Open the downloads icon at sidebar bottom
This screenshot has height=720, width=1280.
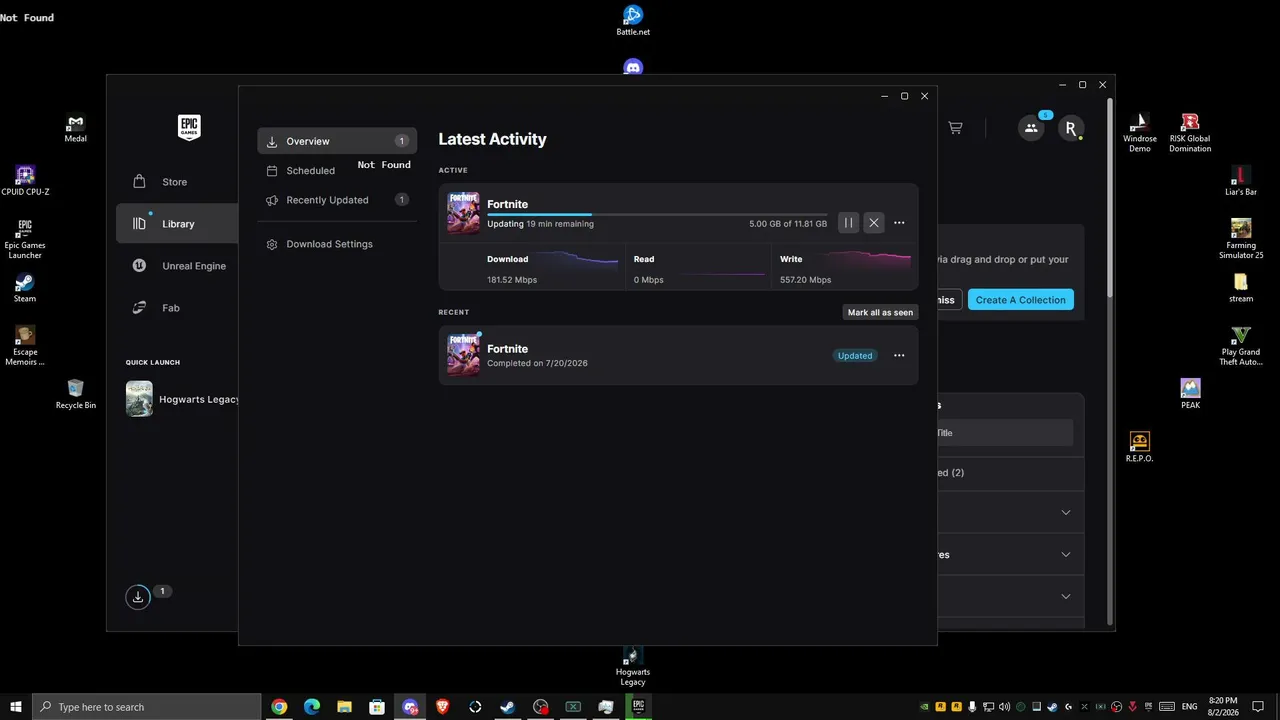[138, 597]
